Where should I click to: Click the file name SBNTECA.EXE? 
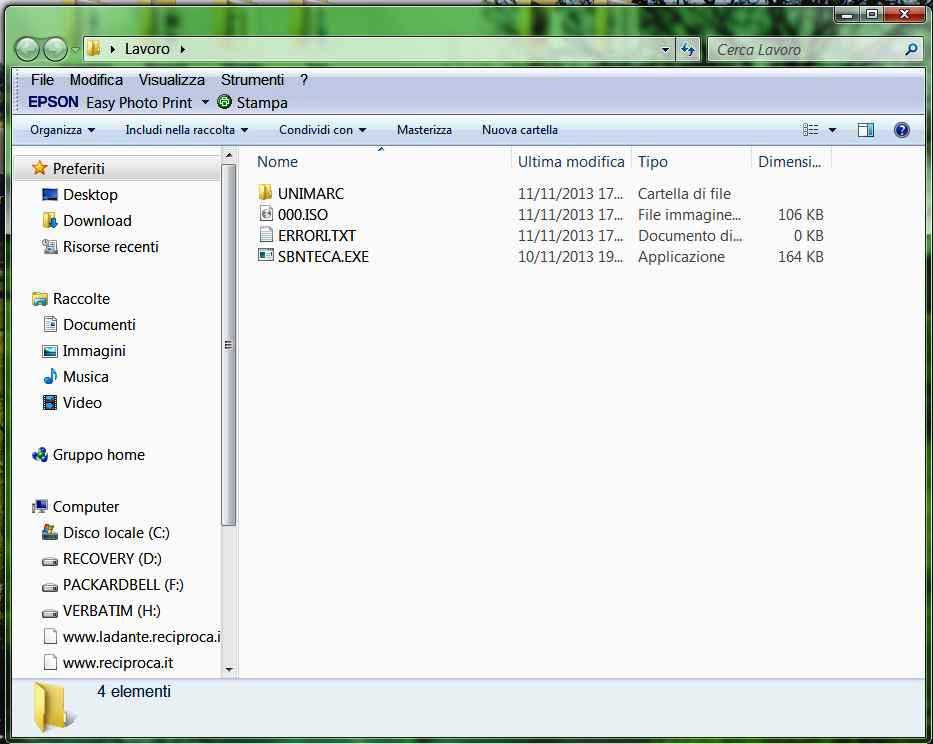(x=323, y=257)
